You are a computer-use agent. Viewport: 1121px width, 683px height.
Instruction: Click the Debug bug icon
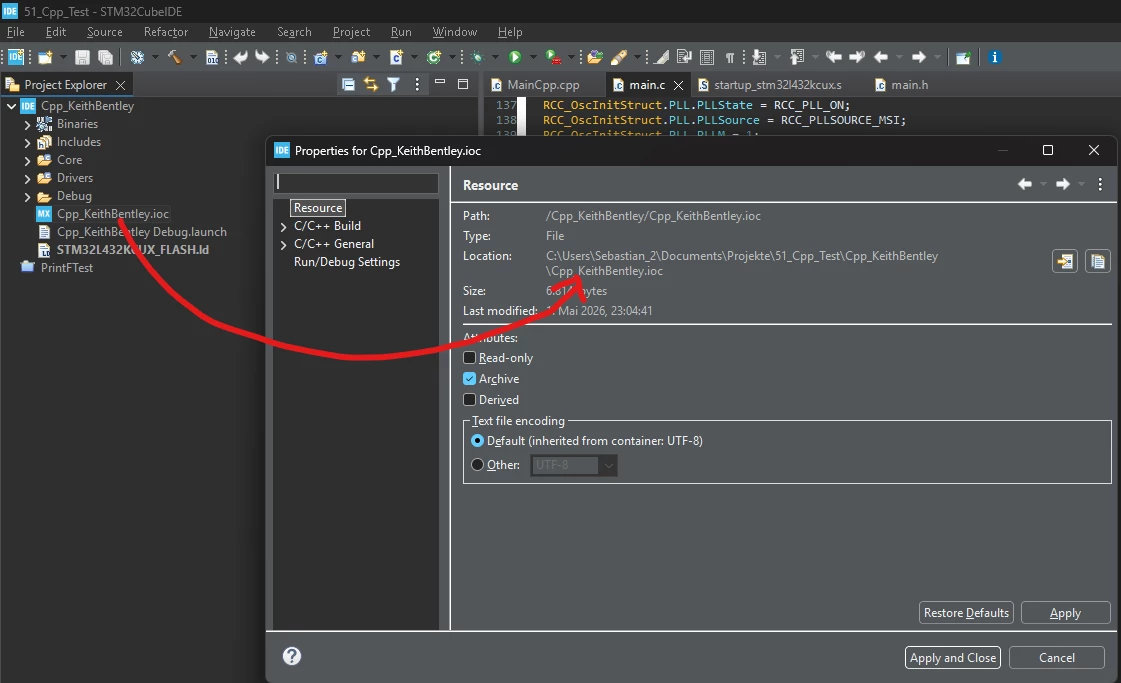pos(478,57)
